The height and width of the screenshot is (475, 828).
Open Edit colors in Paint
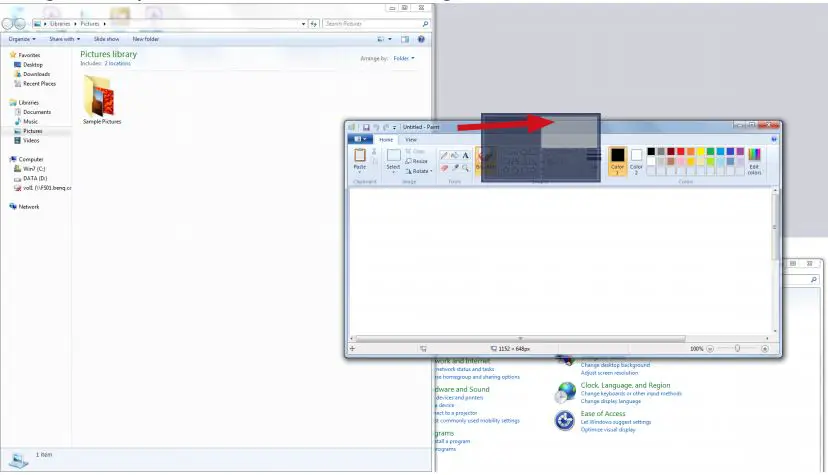tap(754, 160)
